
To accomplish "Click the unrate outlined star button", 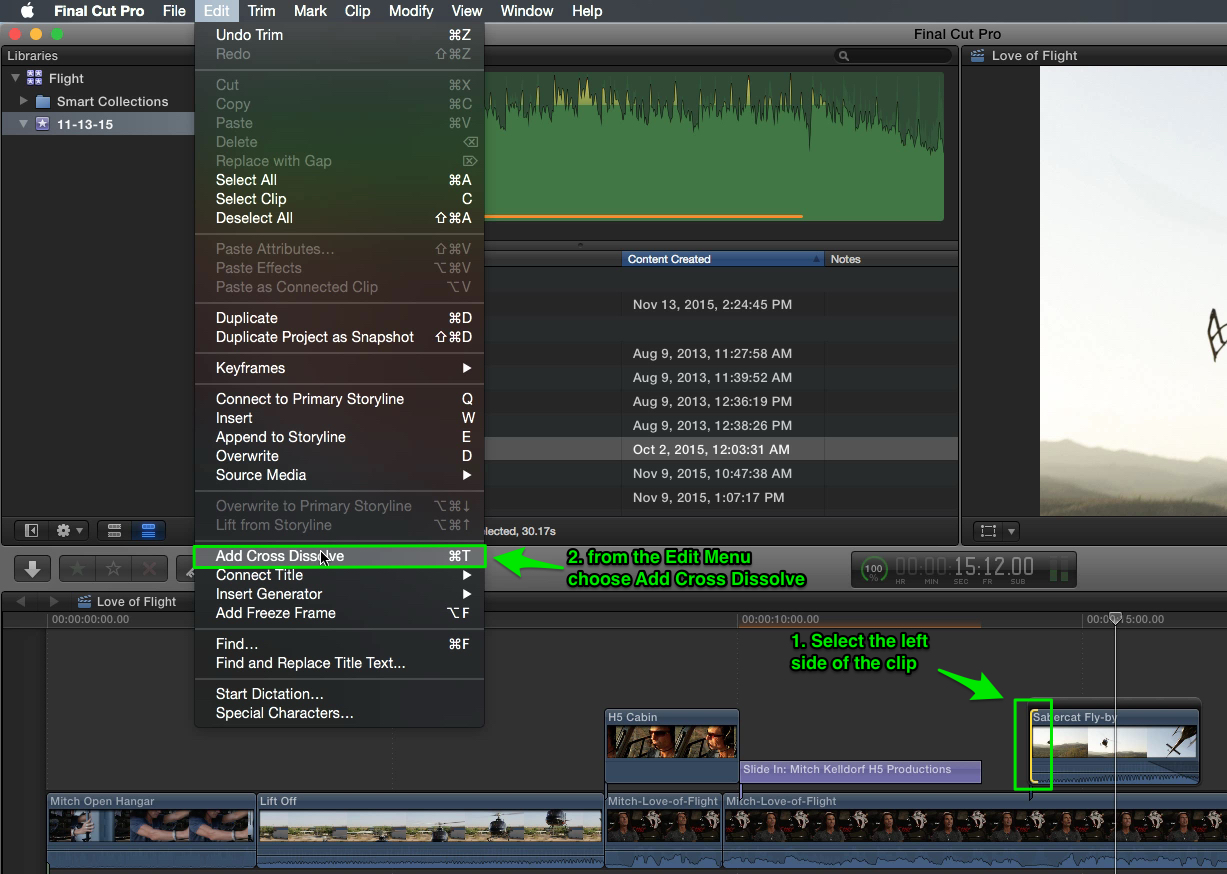I will pos(114,569).
